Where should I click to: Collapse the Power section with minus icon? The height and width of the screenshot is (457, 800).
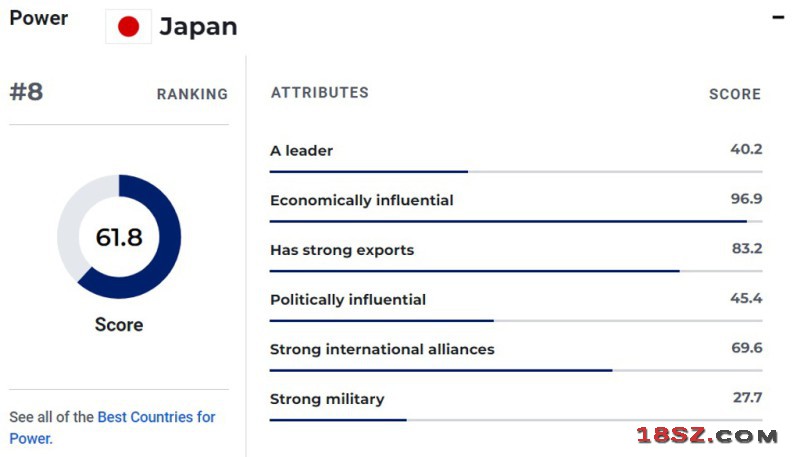(778, 17)
